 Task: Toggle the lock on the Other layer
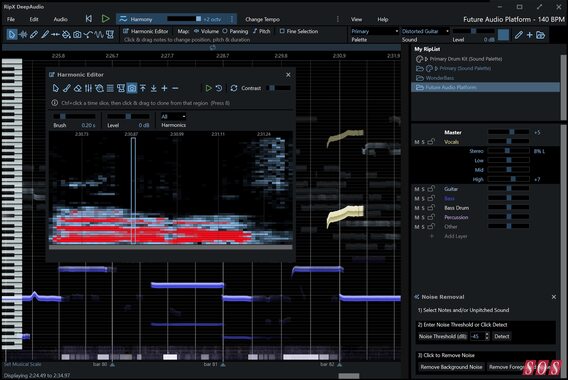coord(431,226)
